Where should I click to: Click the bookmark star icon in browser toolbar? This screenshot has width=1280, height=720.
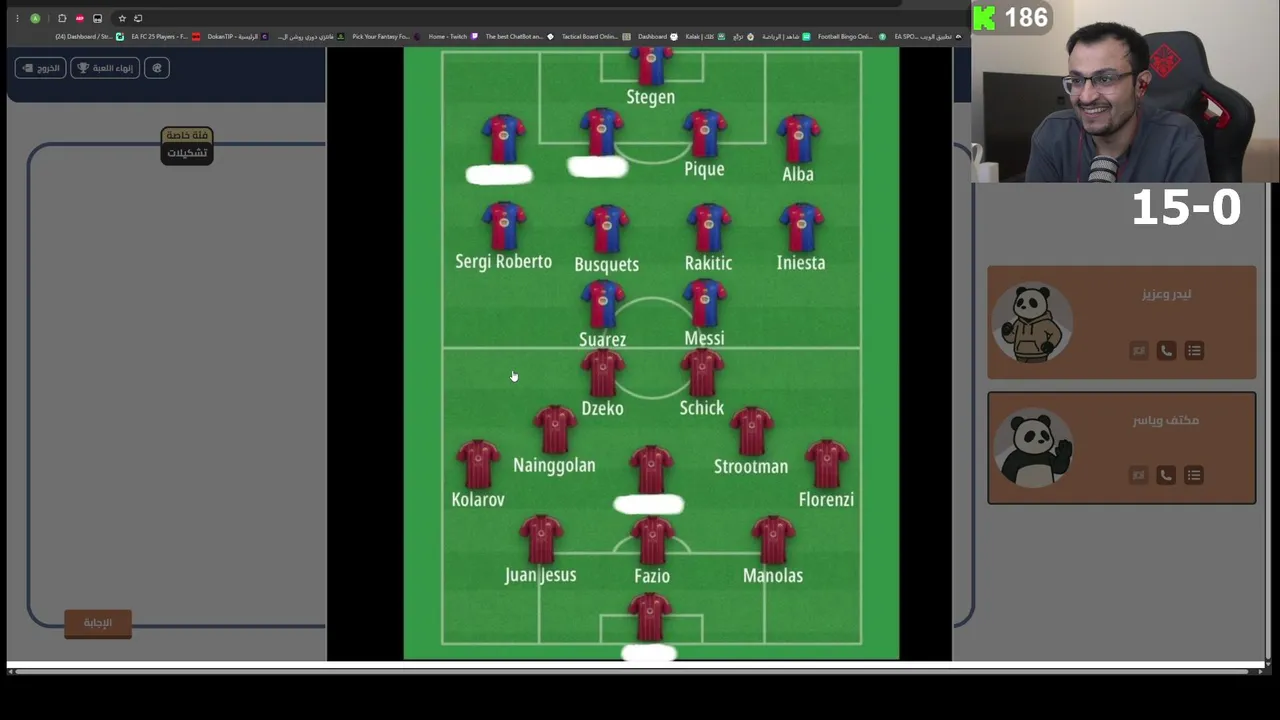tap(122, 18)
